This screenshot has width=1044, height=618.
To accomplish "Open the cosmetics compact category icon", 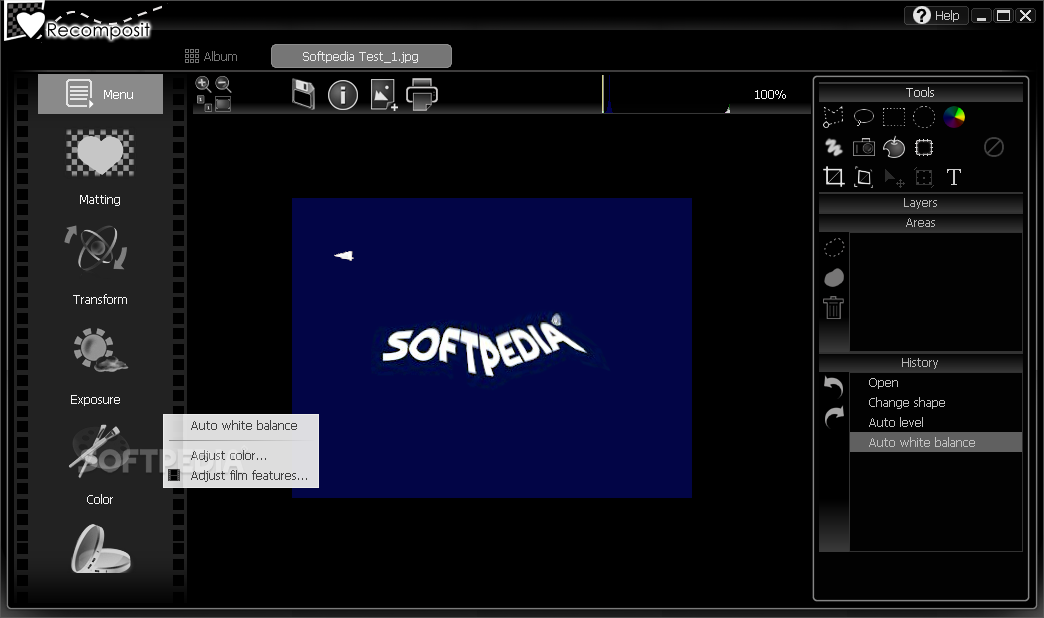I will (x=101, y=549).
